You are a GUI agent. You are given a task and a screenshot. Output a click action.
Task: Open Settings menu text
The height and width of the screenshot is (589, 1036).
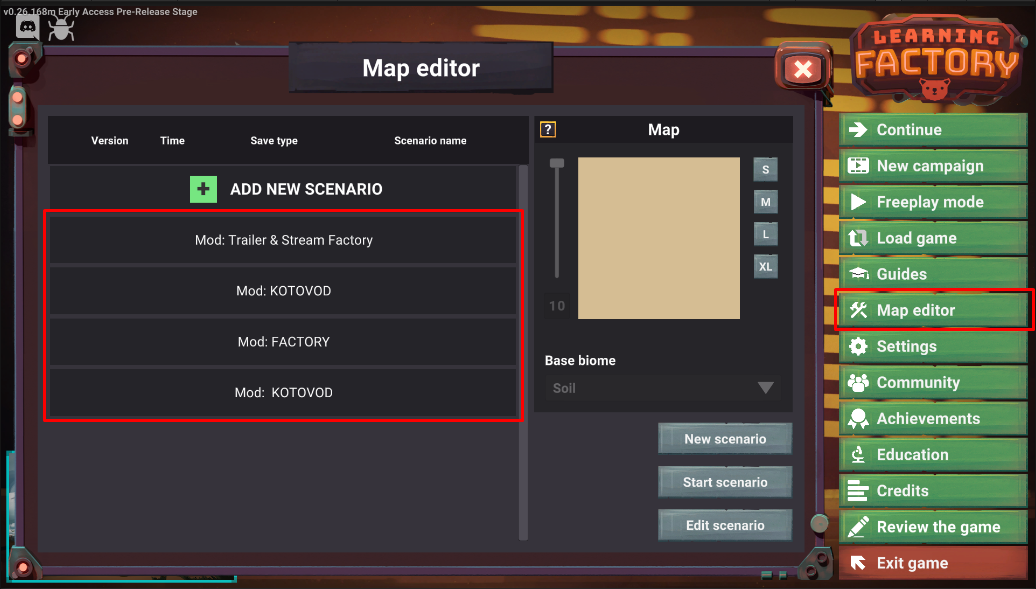click(906, 346)
